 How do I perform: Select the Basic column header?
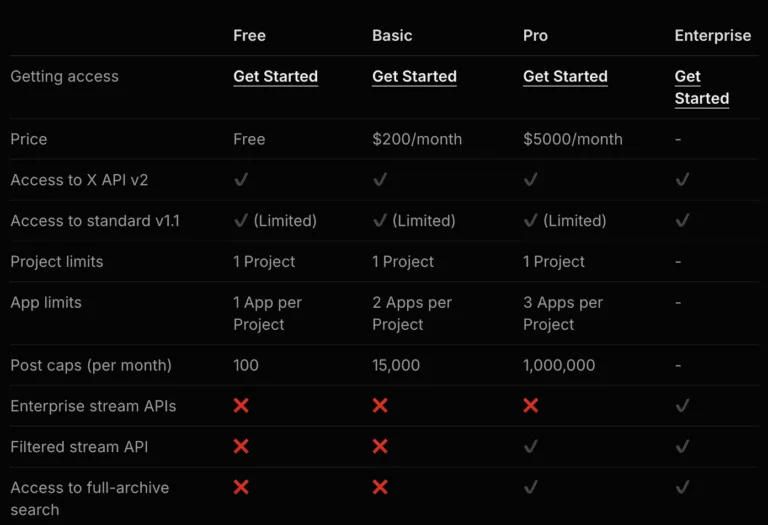click(x=392, y=35)
